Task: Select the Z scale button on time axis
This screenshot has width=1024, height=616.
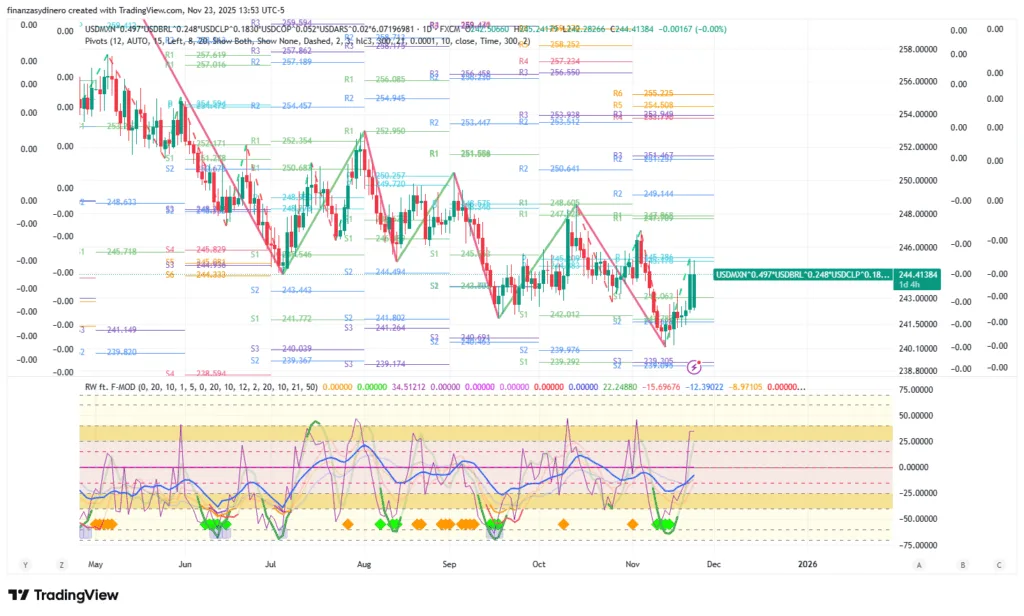Action: pos(61,564)
